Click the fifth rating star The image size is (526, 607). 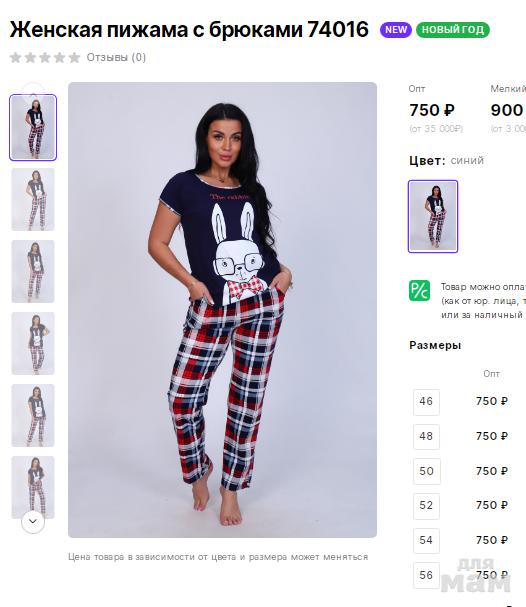click(74, 58)
